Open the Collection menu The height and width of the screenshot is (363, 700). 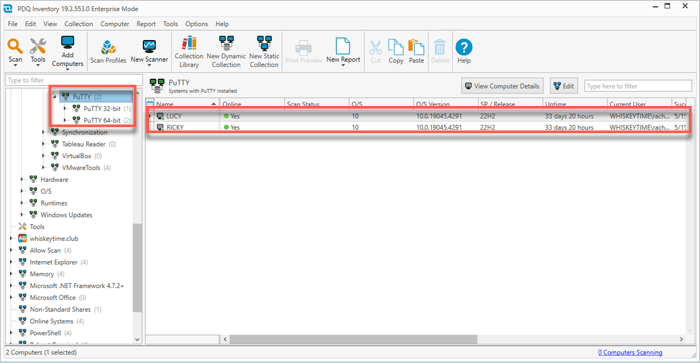(79, 24)
